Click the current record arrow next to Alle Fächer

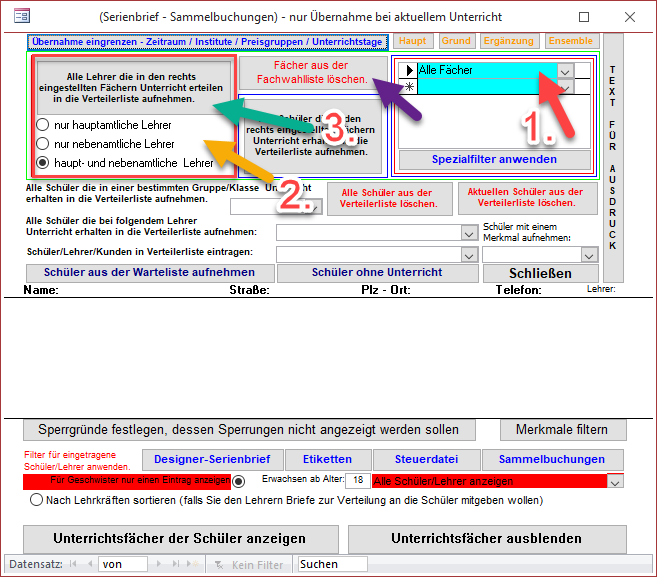point(408,71)
